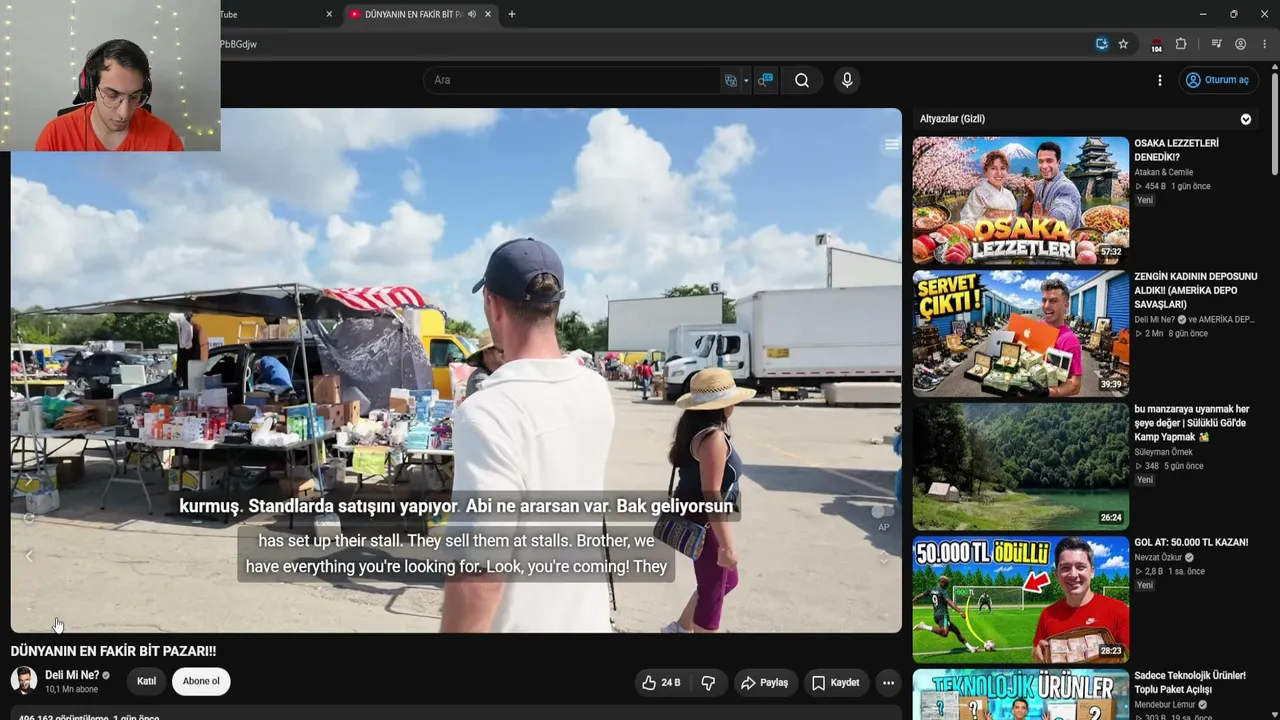
Task: Open the translate language dropdown arrow in search bar
Action: (x=746, y=81)
